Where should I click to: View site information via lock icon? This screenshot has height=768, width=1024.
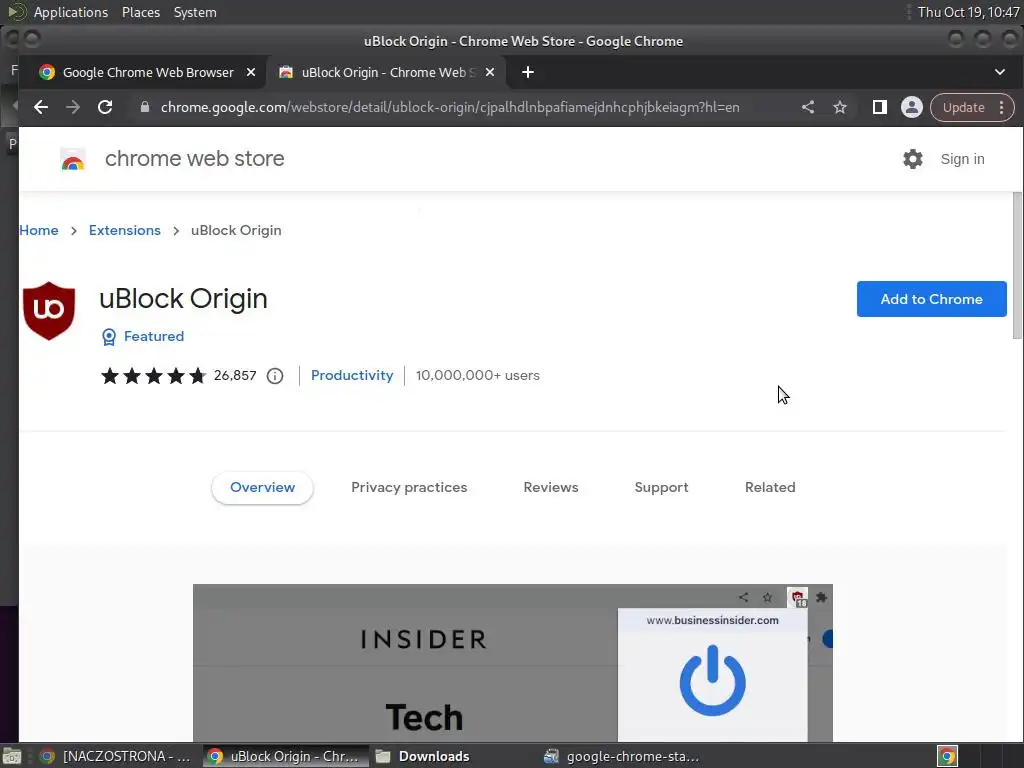(x=145, y=107)
